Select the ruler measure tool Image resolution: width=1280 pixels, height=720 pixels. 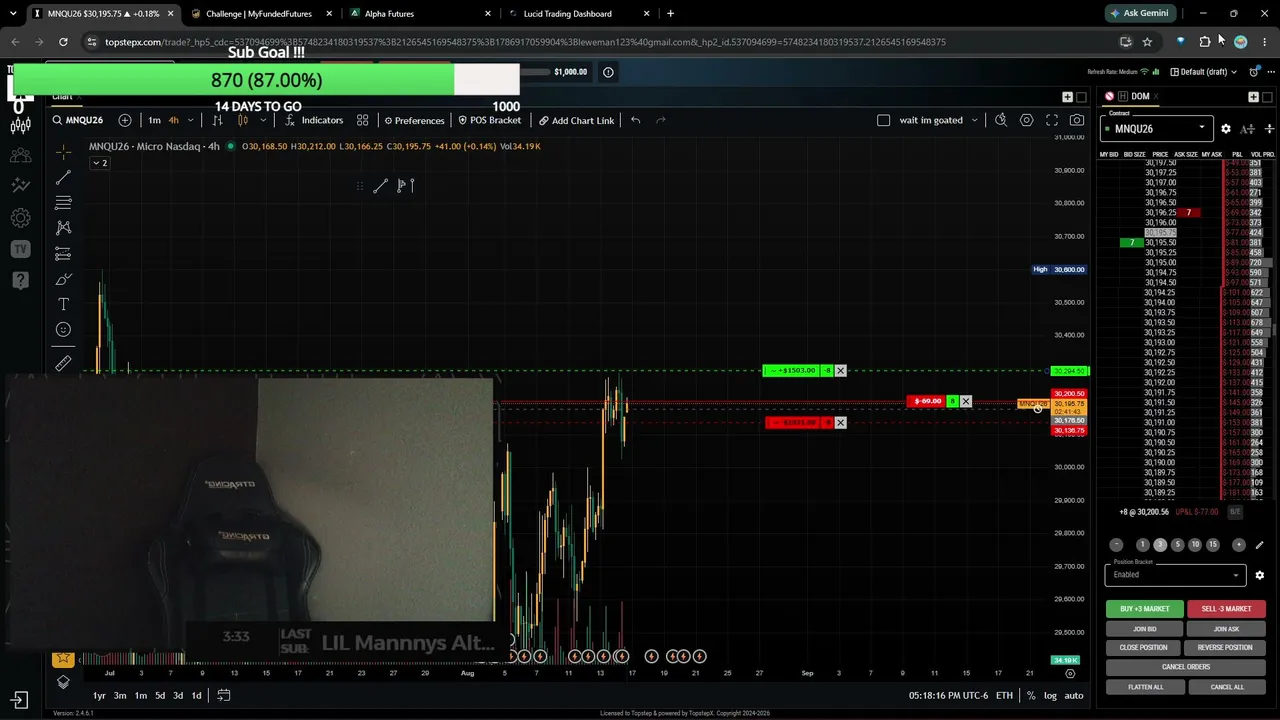point(63,364)
